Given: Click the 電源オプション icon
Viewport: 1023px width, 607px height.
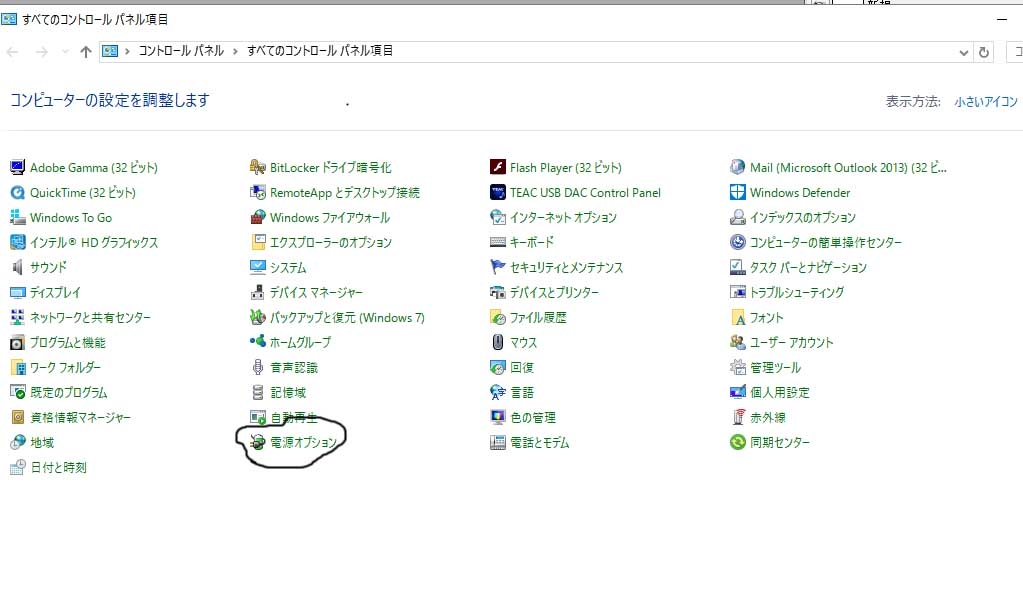Looking at the screenshot, I should pos(258,442).
